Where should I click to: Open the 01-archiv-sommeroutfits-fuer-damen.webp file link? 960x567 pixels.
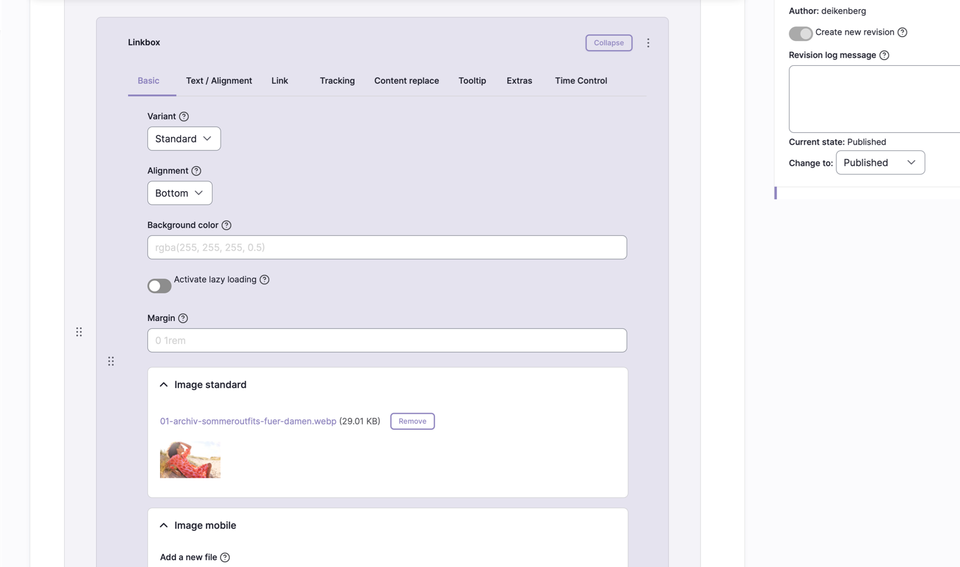tap(247, 422)
